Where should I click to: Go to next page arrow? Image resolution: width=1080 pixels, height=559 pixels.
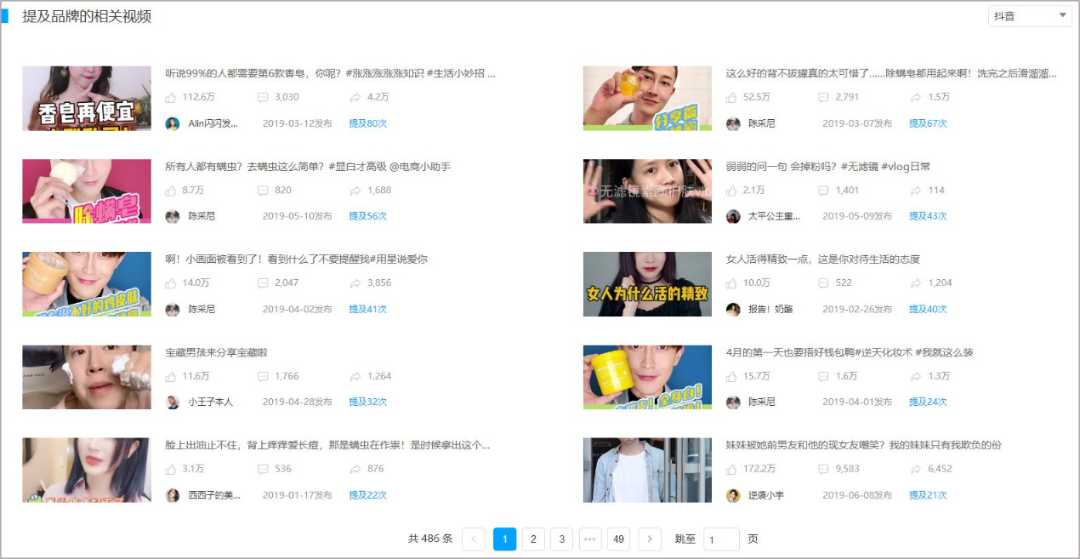pos(650,538)
